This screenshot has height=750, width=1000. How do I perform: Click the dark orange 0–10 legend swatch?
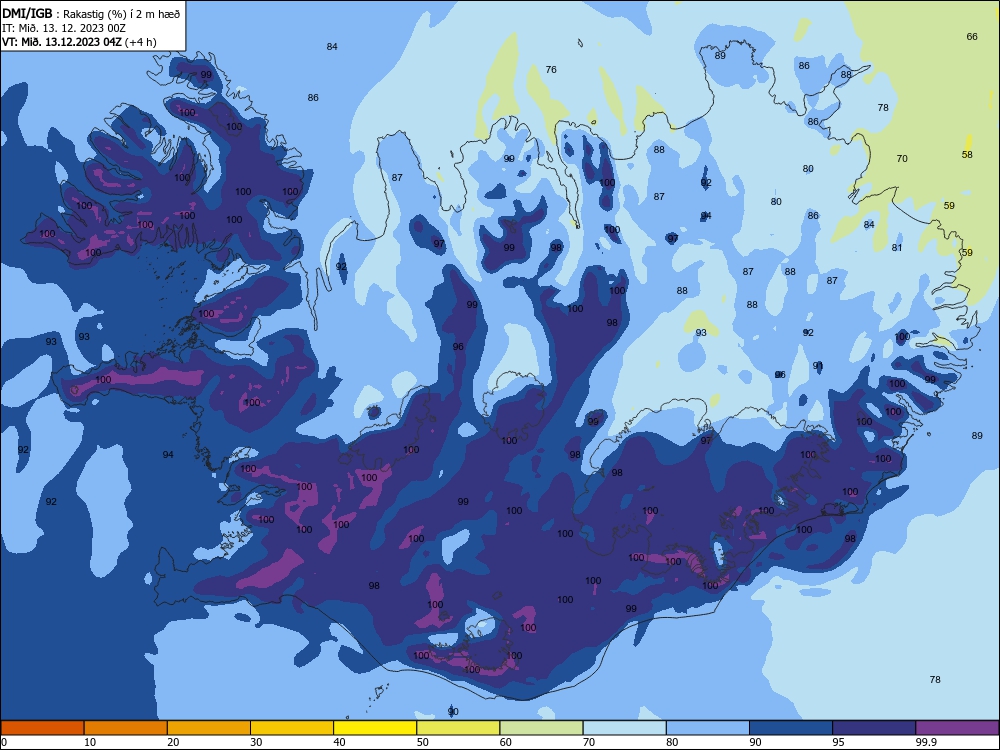[42, 728]
